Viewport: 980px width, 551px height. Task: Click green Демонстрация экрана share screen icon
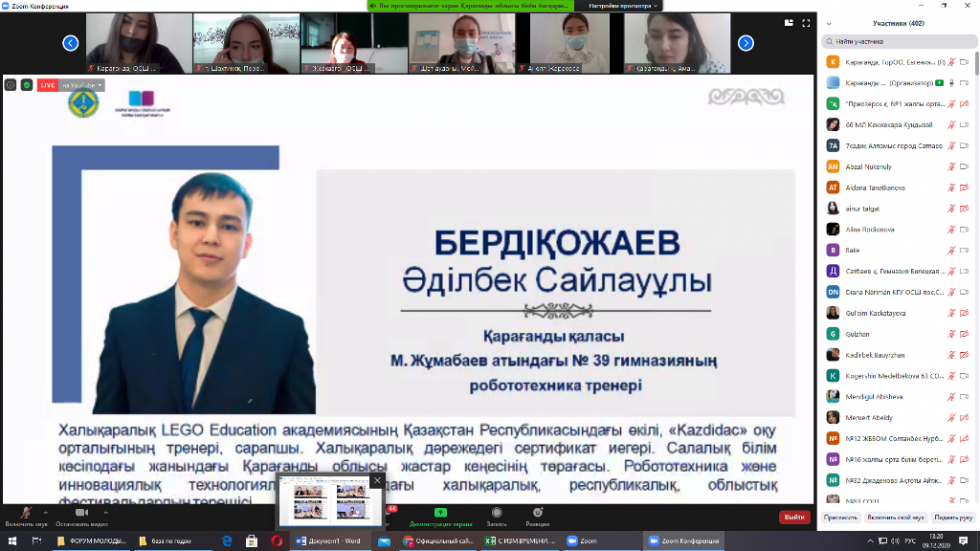[440, 512]
